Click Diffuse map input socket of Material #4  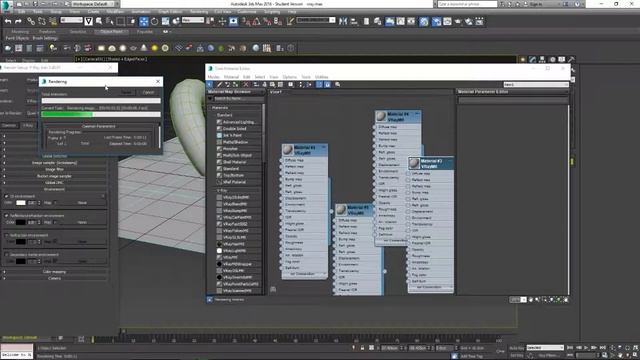pyautogui.click(x=375, y=127)
